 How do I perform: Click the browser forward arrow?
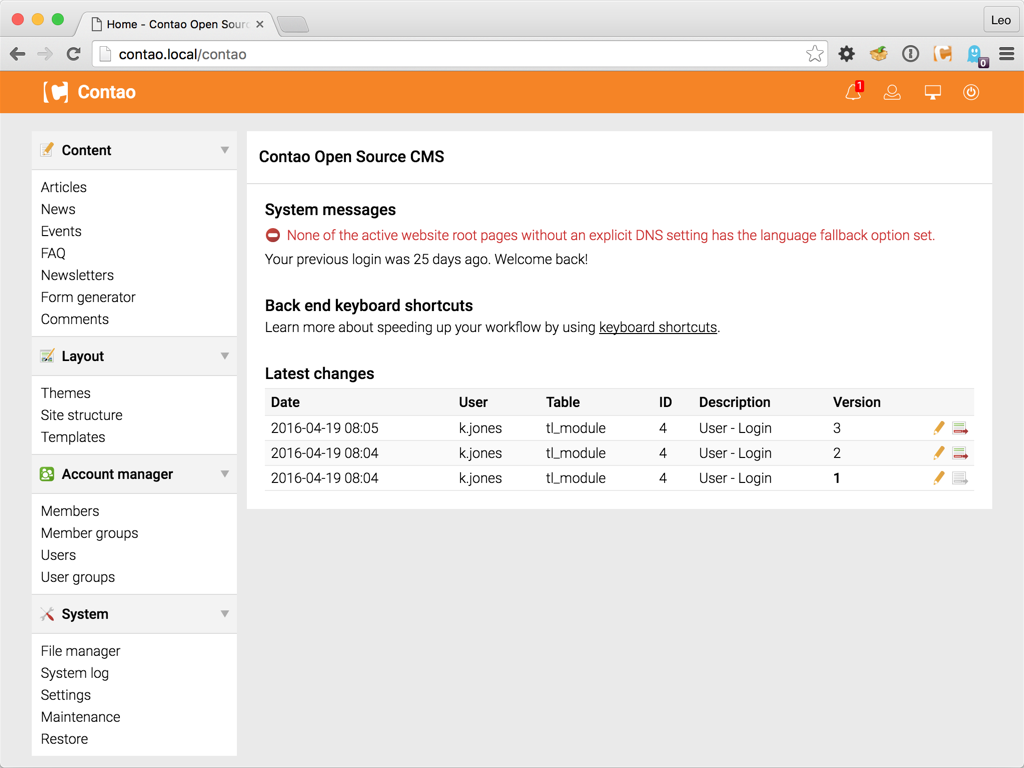(45, 54)
